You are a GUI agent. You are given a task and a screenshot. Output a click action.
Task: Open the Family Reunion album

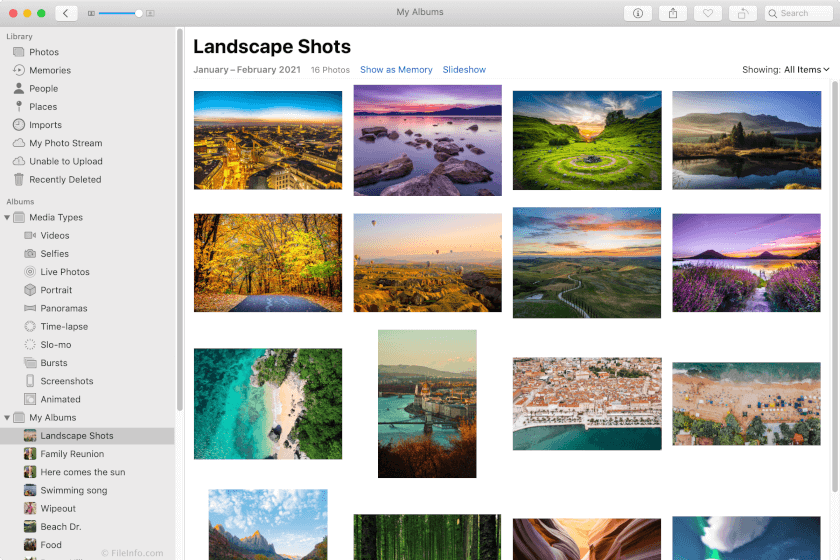[87, 454]
